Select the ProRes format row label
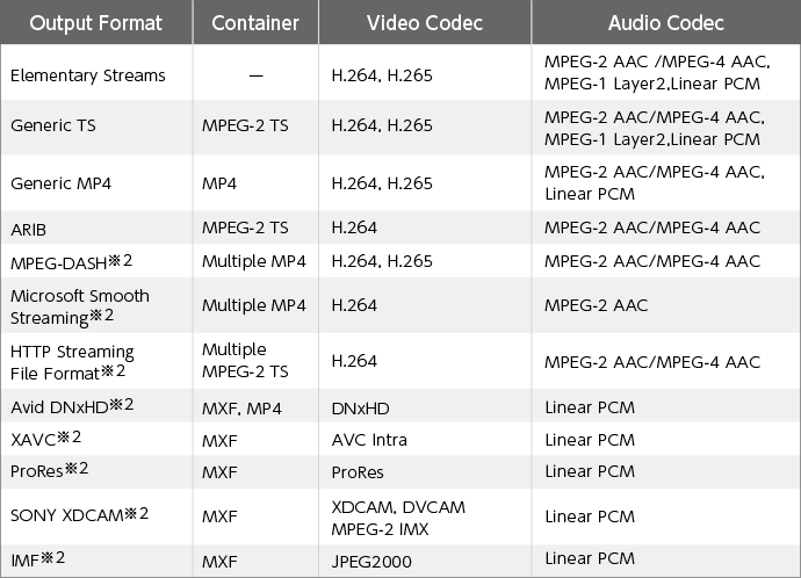Image resolution: width=801 pixels, height=578 pixels. pos(50,470)
